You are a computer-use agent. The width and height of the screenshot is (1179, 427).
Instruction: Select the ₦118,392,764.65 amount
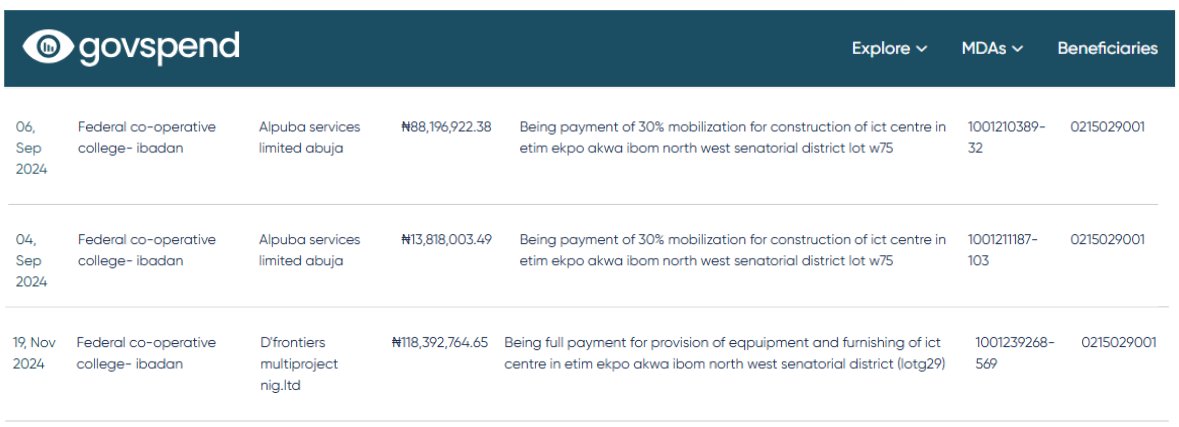click(x=440, y=342)
